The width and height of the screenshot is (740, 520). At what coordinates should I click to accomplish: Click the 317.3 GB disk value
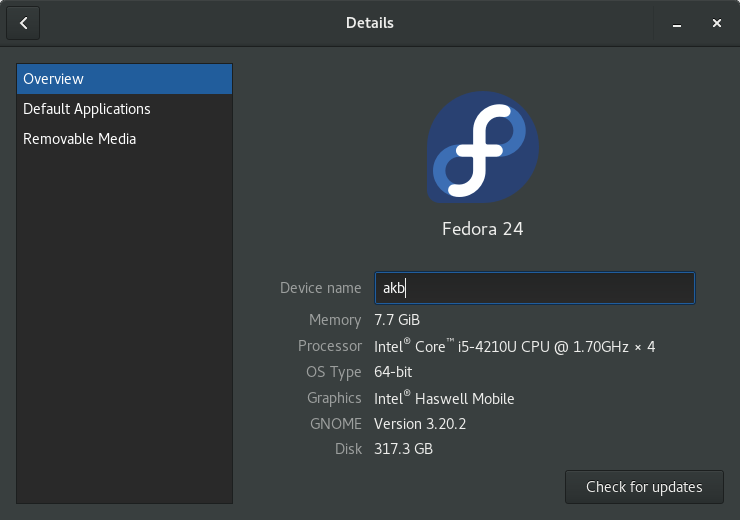point(403,450)
